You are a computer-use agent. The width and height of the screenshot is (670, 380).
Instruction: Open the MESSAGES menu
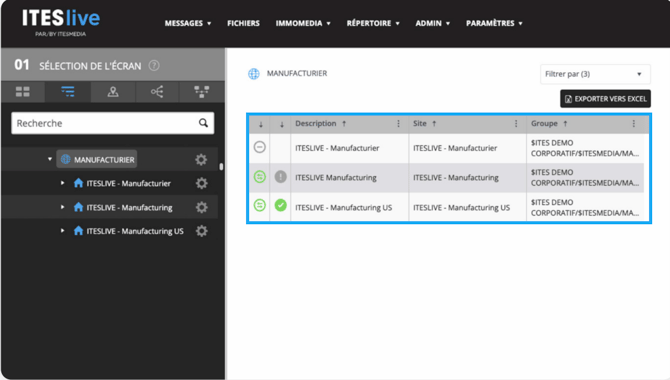(x=188, y=23)
